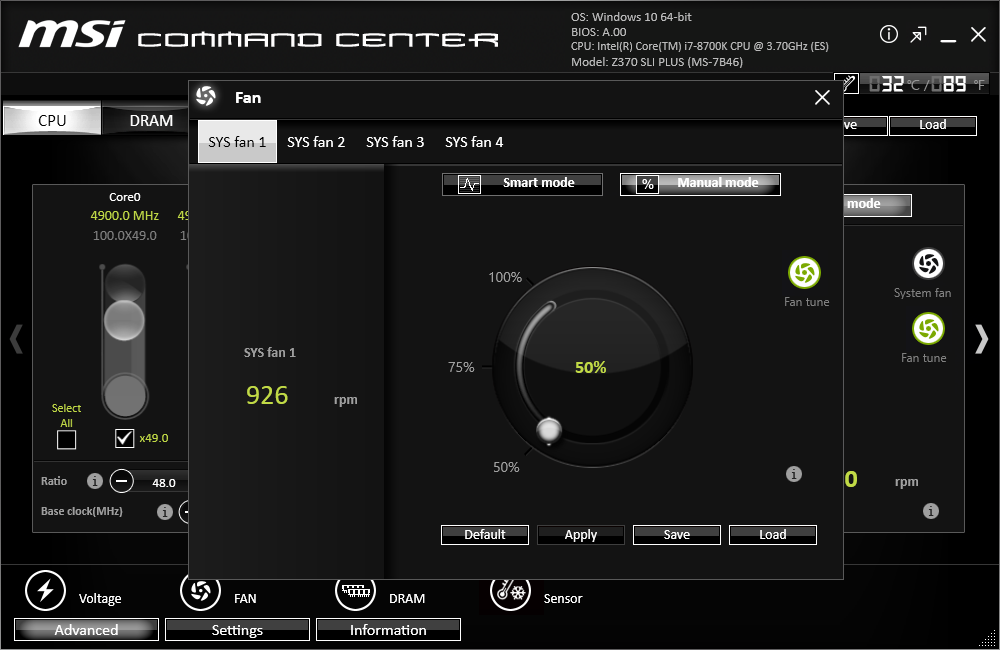Apply the fan settings

[580, 535]
